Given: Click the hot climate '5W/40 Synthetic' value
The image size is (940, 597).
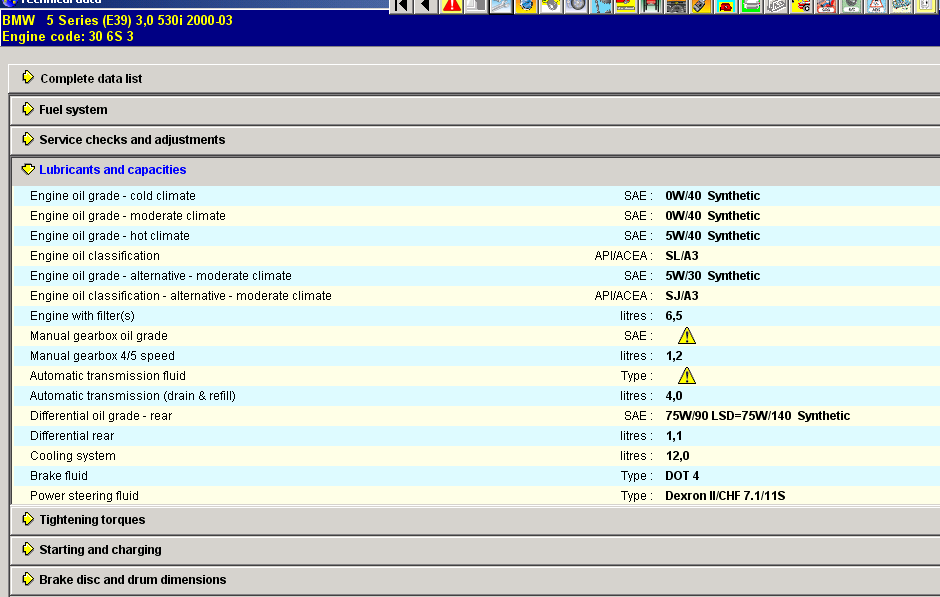Looking at the screenshot, I should tap(713, 236).
